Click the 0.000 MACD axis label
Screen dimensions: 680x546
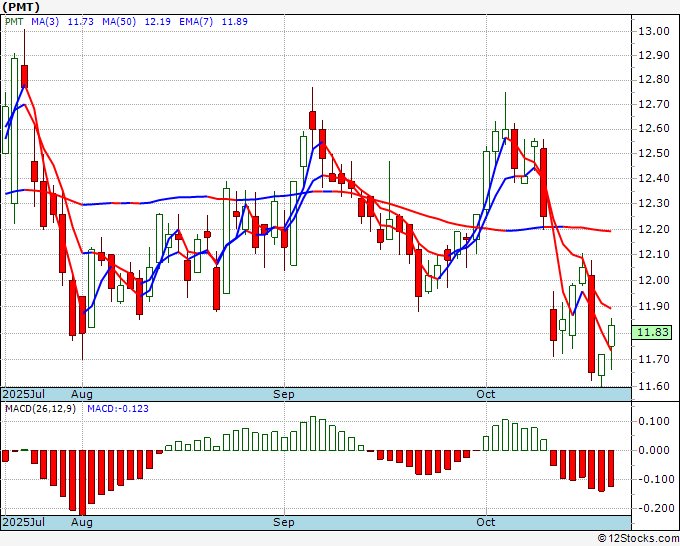pos(656,451)
